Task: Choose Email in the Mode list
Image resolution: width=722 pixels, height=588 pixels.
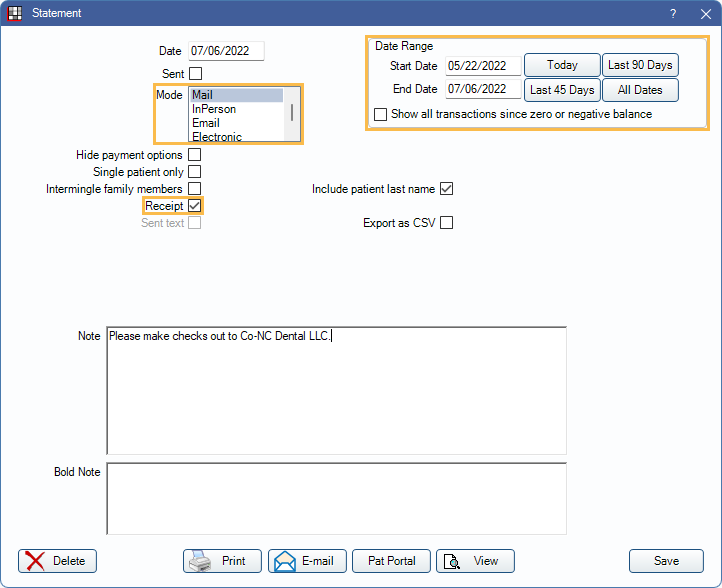Action: pos(206,123)
